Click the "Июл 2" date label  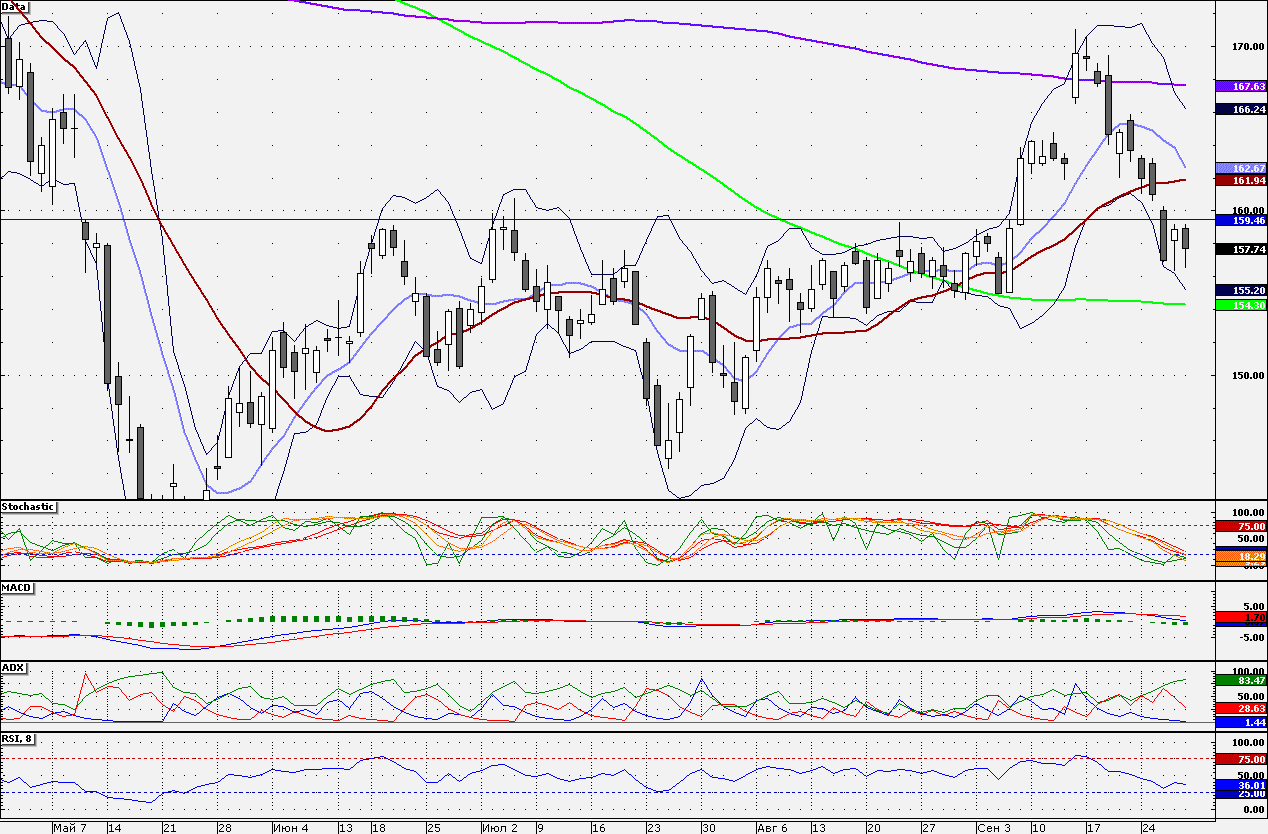click(x=500, y=828)
